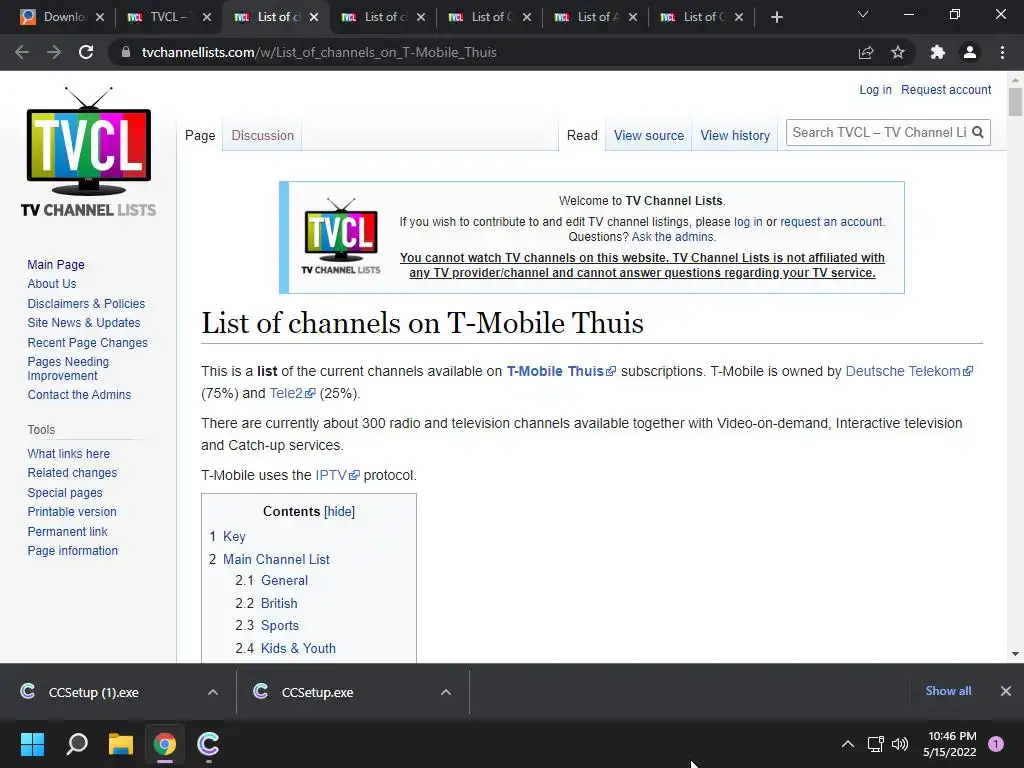This screenshot has width=1024, height=768.
Task: Click the Chrome taskbar icon
Action: point(165,743)
